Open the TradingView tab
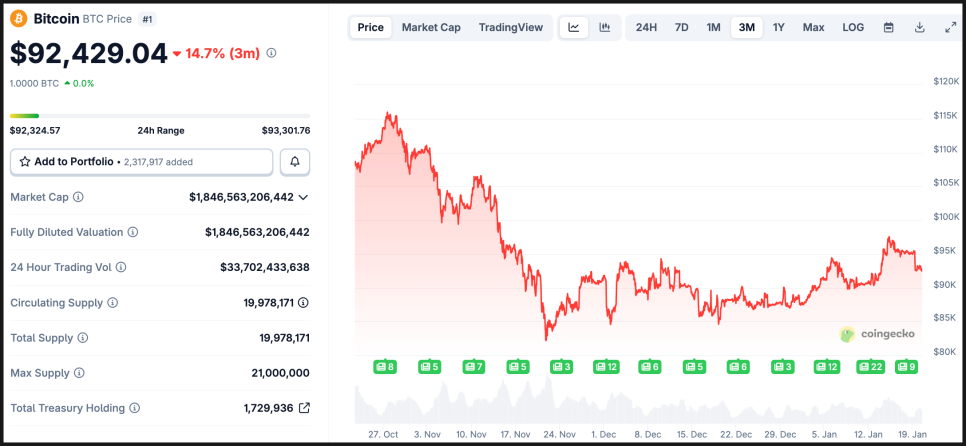Screen dimensions: 966x446 tap(510, 27)
